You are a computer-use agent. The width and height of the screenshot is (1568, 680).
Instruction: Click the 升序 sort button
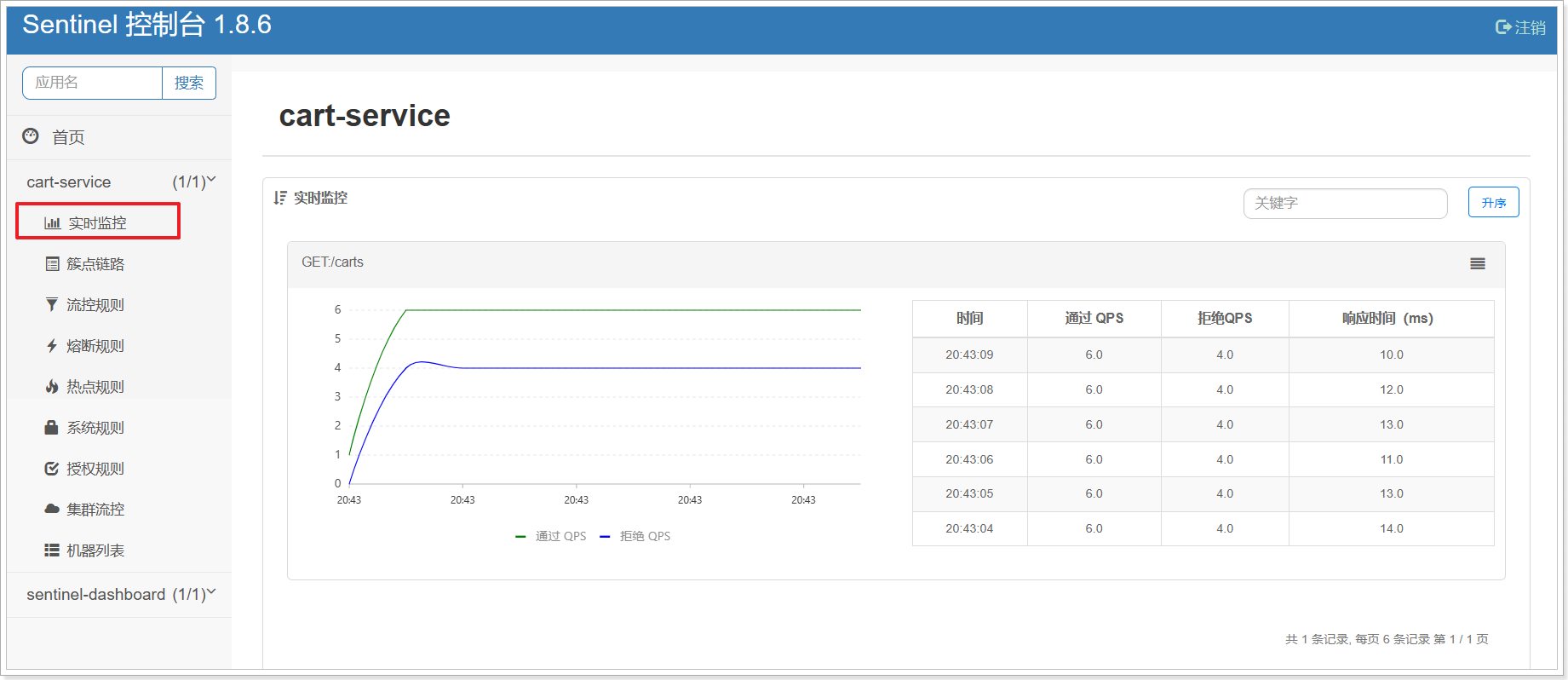[x=1493, y=202]
